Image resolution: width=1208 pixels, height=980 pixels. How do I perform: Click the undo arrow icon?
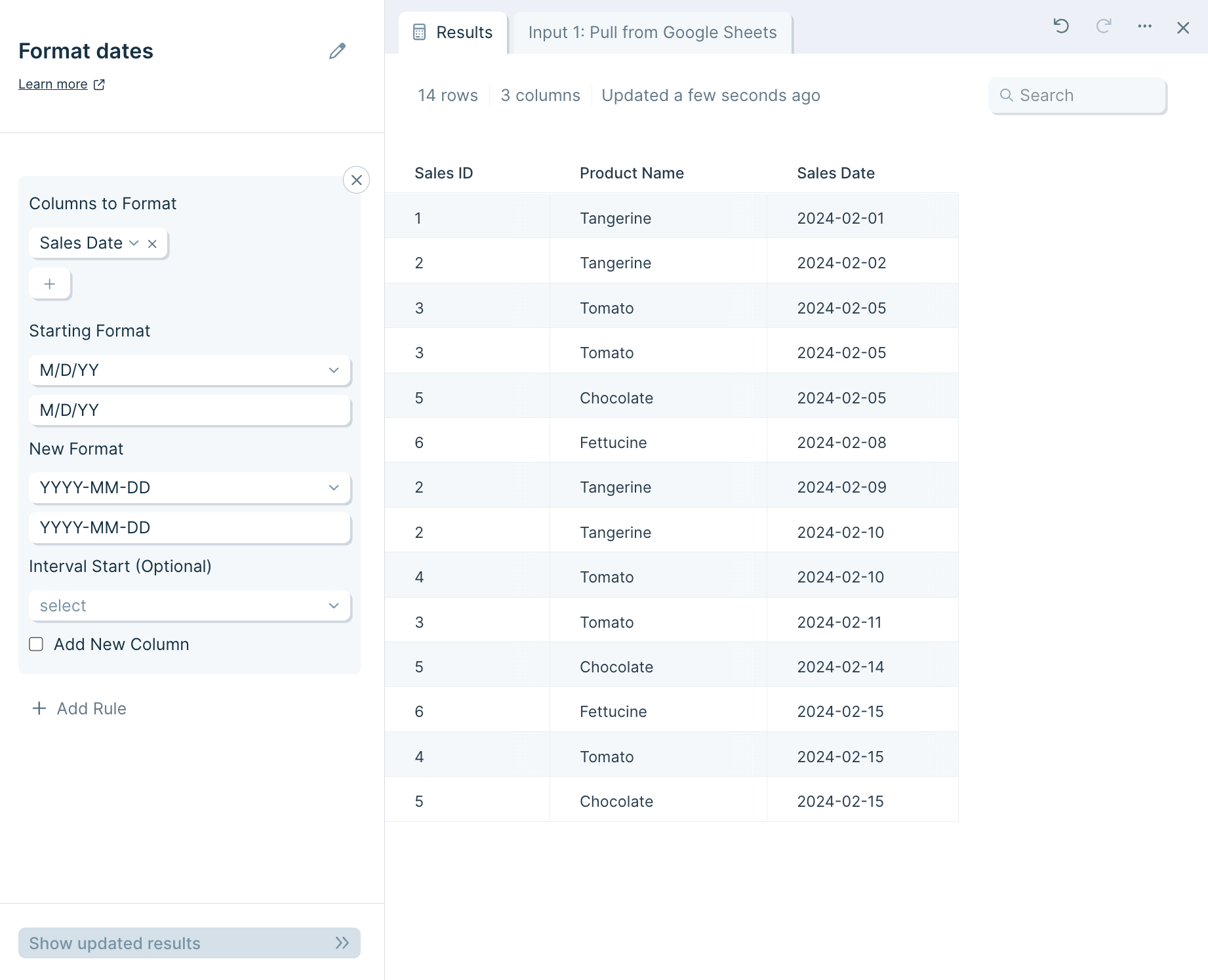tap(1061, 26)
